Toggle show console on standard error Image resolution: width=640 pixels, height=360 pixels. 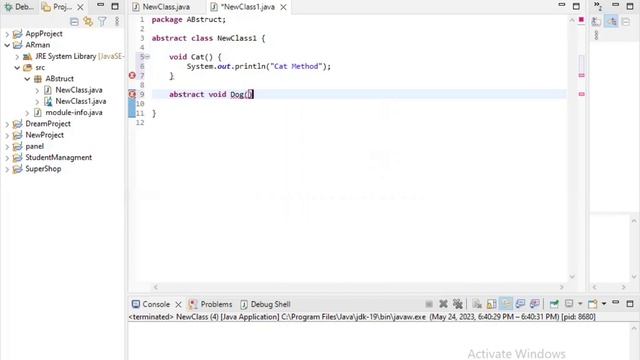pos(535,304)
